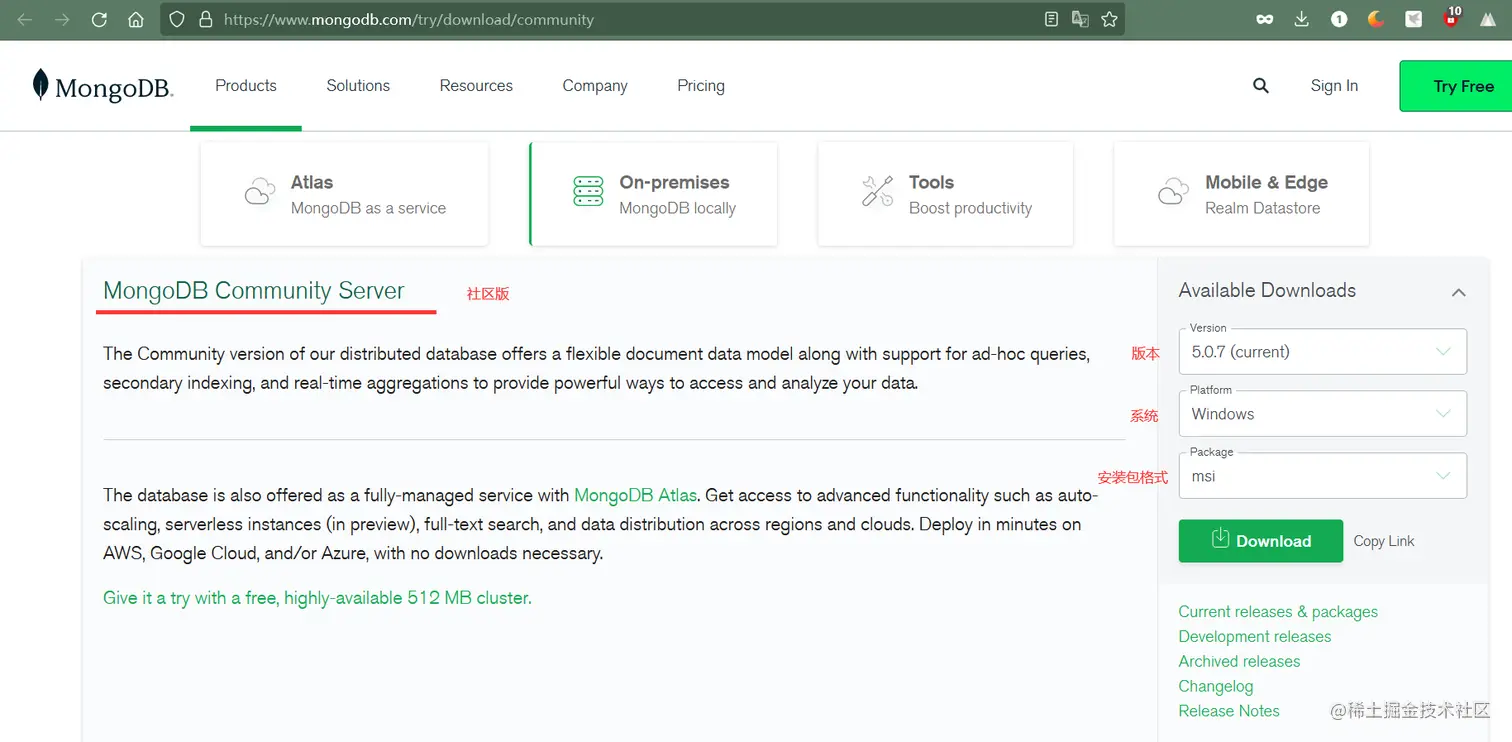Click the On-premises server stack icon

588,192
